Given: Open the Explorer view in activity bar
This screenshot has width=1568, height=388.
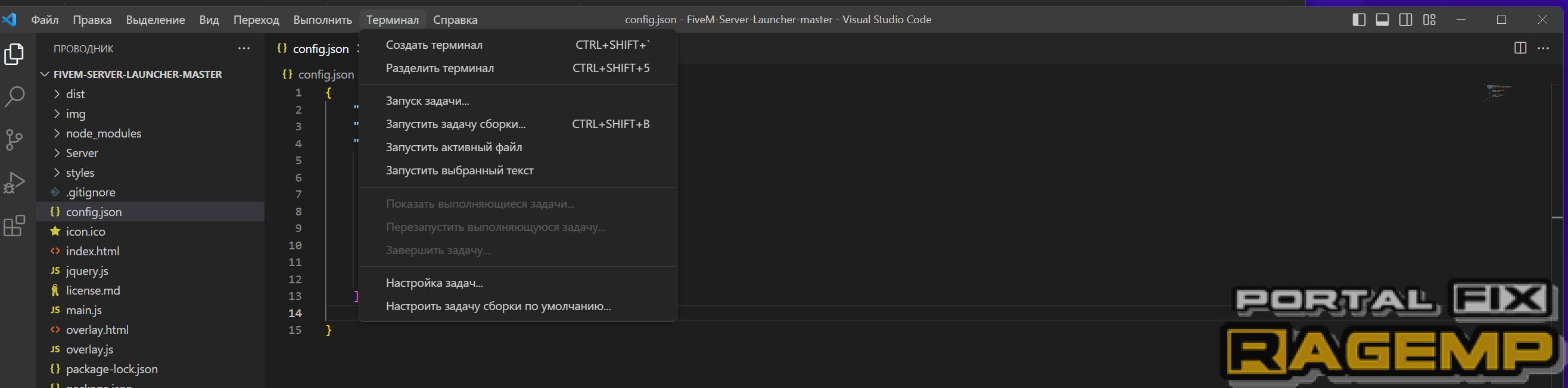Looking at the screenshot, I should point(14,54).
